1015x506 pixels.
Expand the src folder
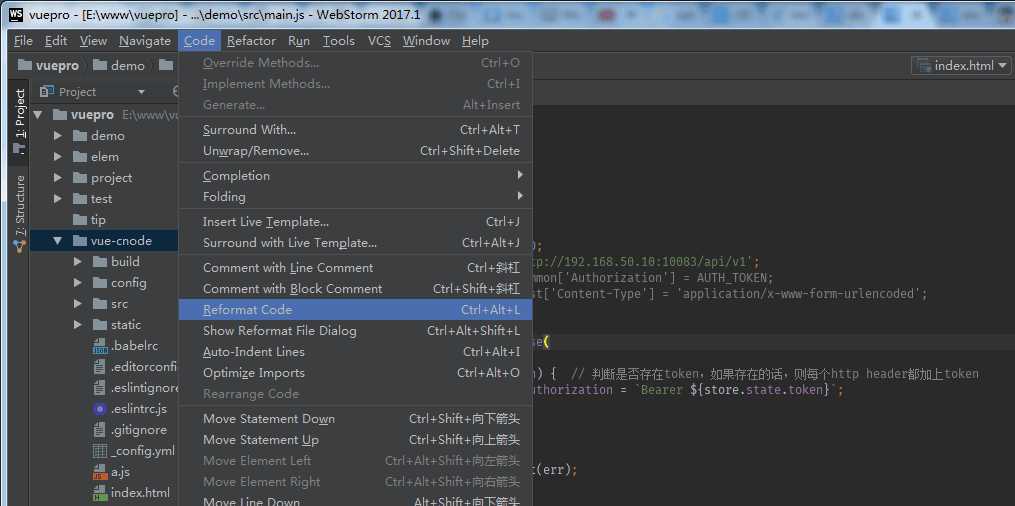[78, 303]
